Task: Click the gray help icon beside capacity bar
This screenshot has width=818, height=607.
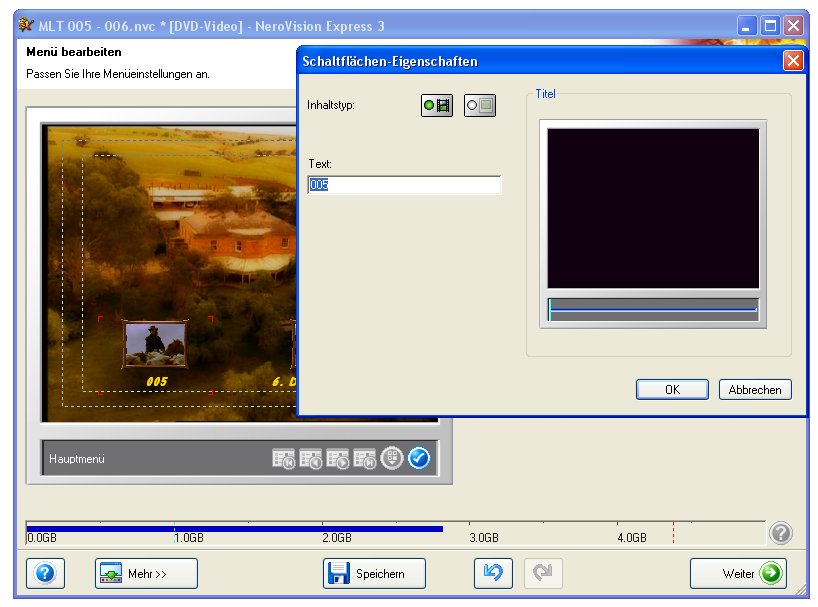Action: click(x=781, y=533)
